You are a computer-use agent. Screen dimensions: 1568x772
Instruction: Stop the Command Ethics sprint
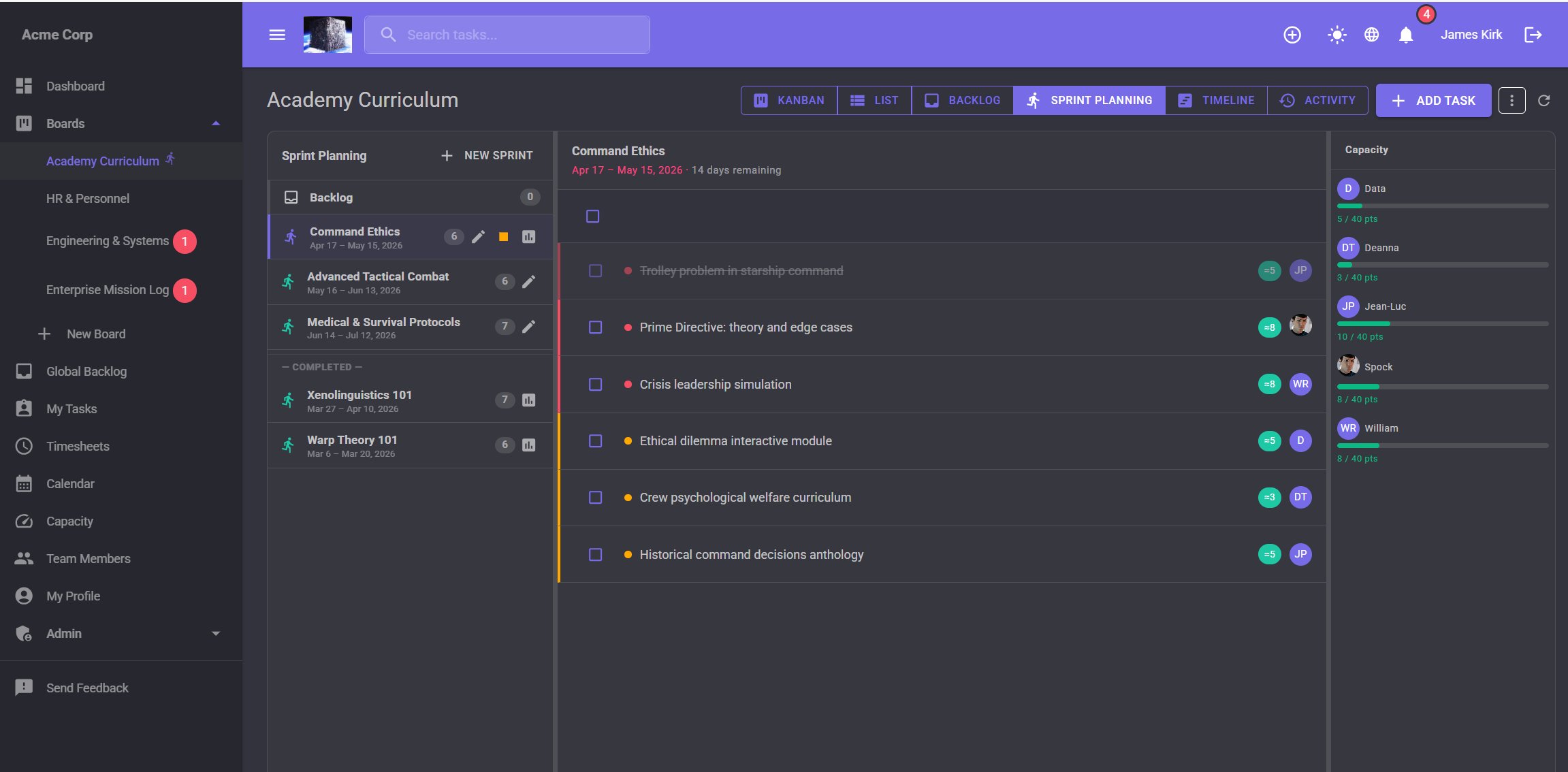(x=503, y=237)
